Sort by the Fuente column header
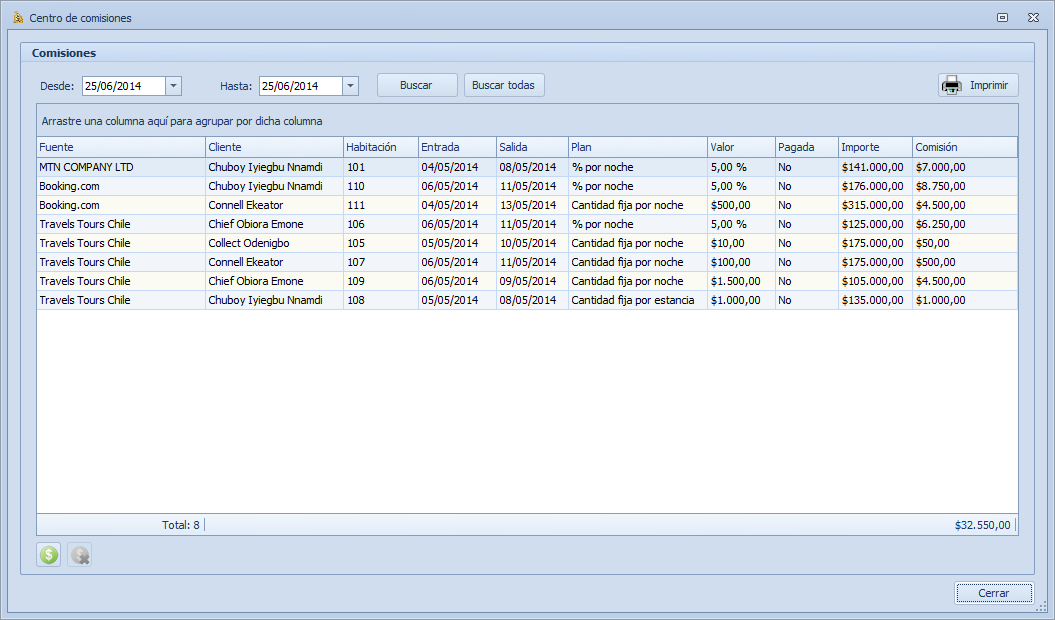This screenshot has width=1055, height=620. pos(120,147)
